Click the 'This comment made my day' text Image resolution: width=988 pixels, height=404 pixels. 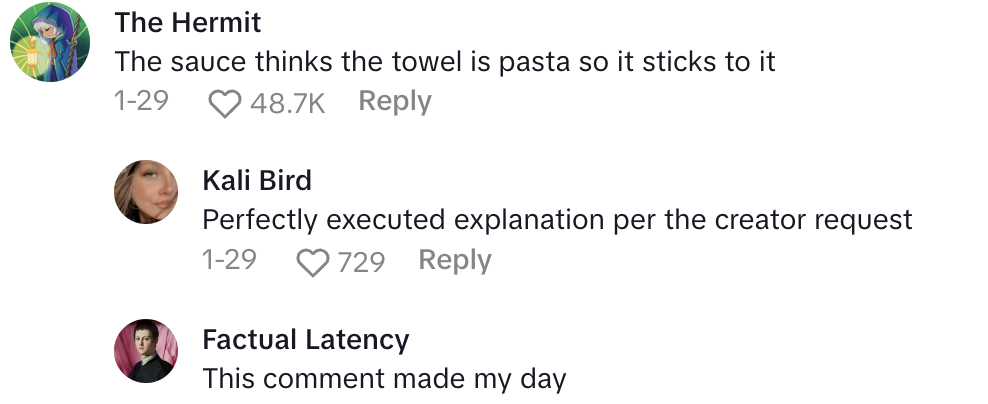click(384, 379)
